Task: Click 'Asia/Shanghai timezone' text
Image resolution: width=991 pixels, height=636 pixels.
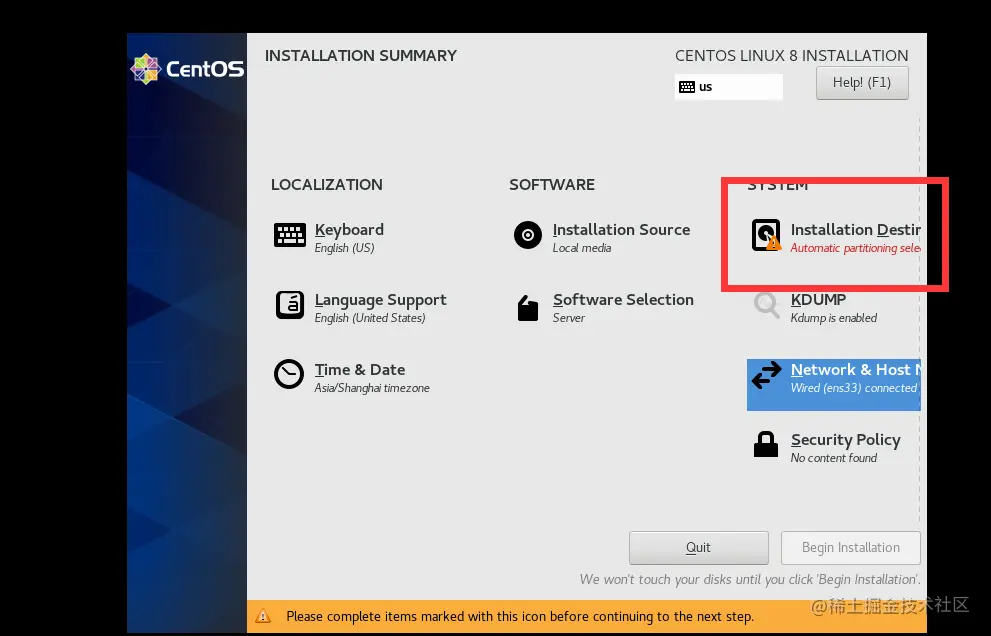Action: (372, 388)
